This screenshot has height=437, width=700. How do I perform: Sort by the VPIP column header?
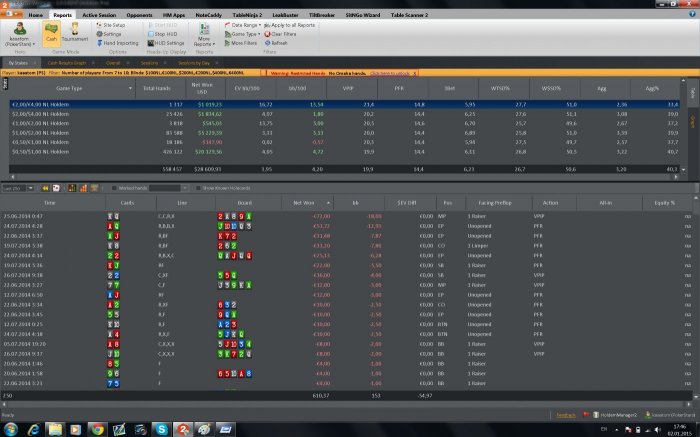click(352, 88)
